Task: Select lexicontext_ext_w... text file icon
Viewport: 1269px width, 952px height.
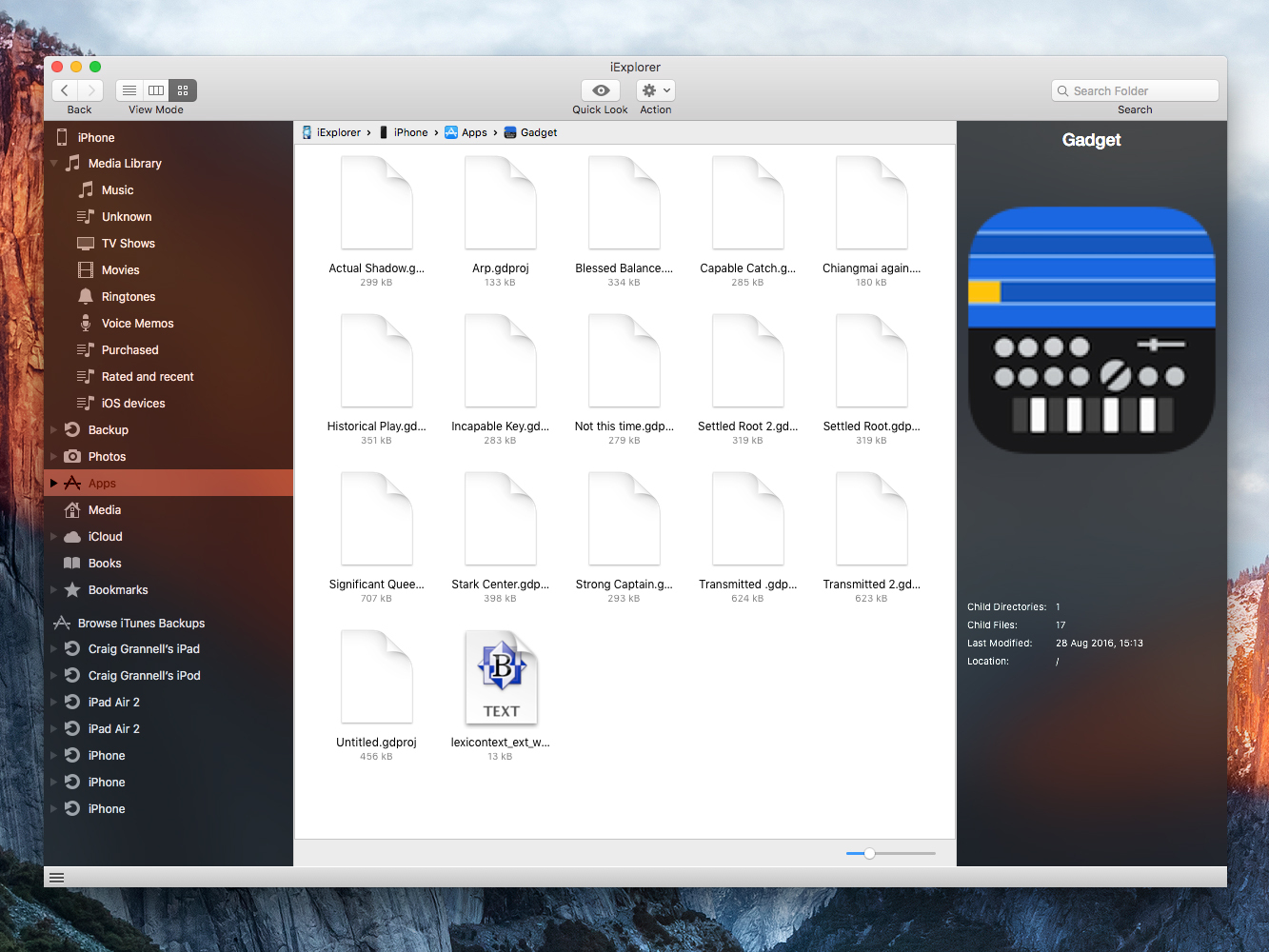Action: 501,678
